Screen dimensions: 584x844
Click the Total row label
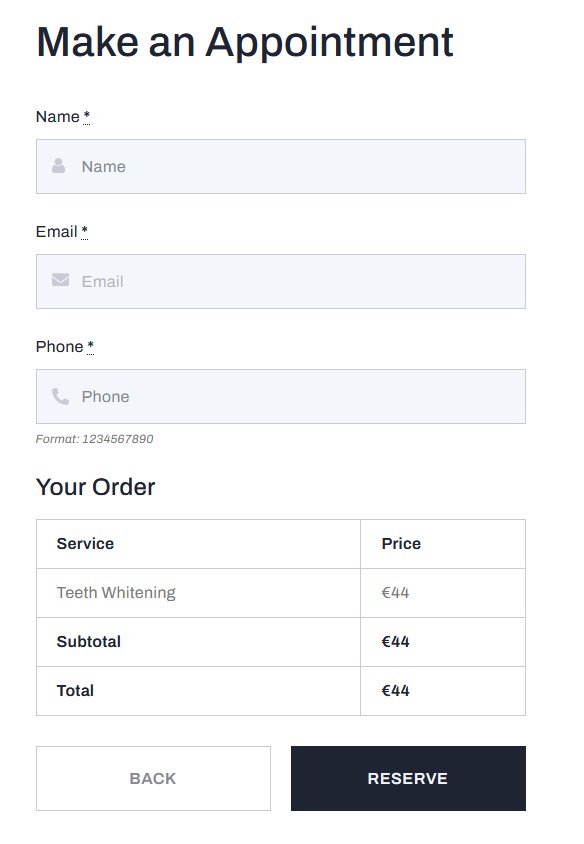tap(75, 691)
